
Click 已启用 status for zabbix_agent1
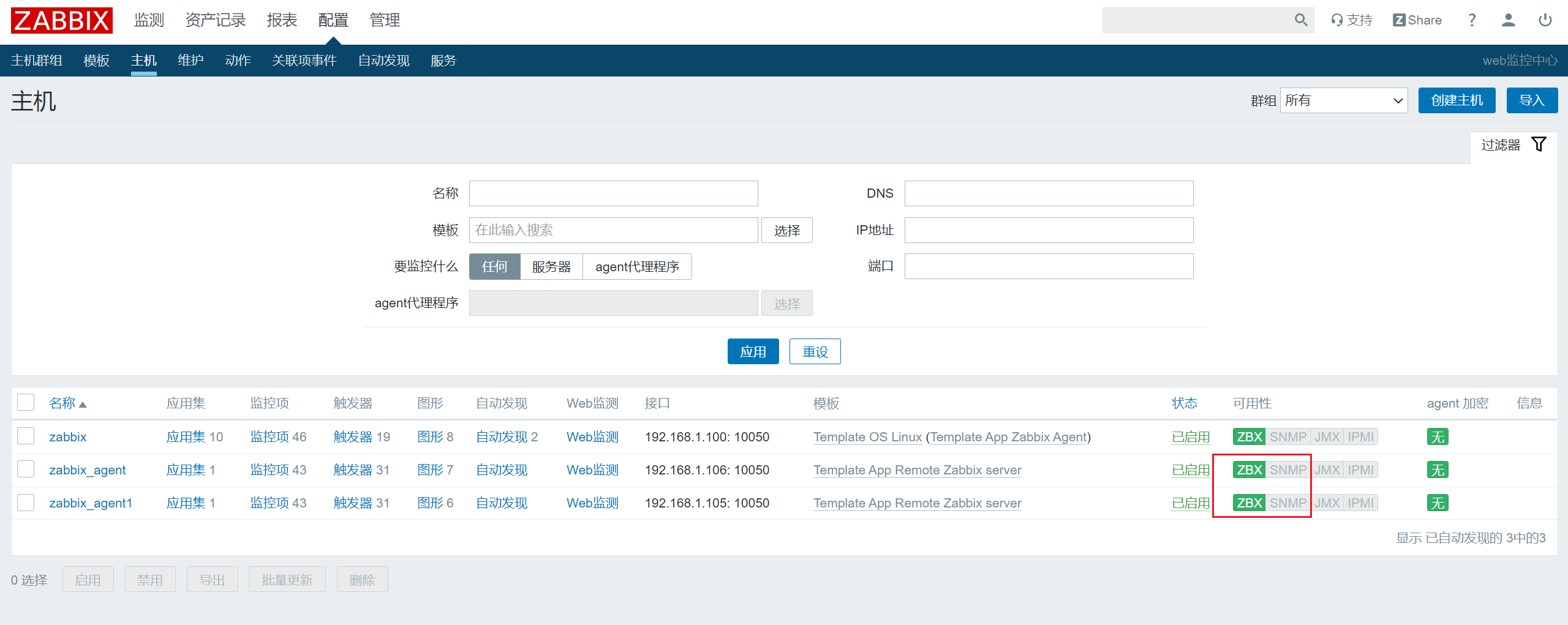coord(1191,503)
